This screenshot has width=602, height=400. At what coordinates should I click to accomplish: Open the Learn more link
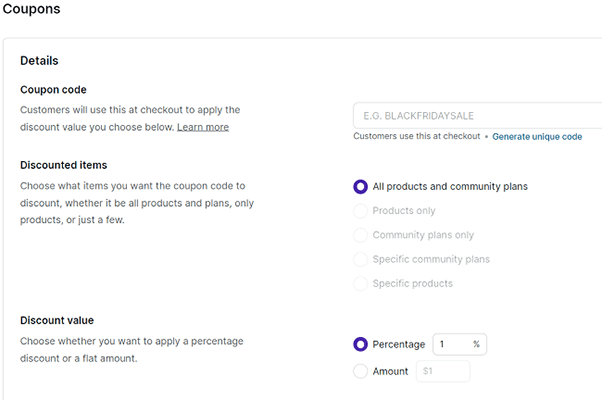coord(203,127)
